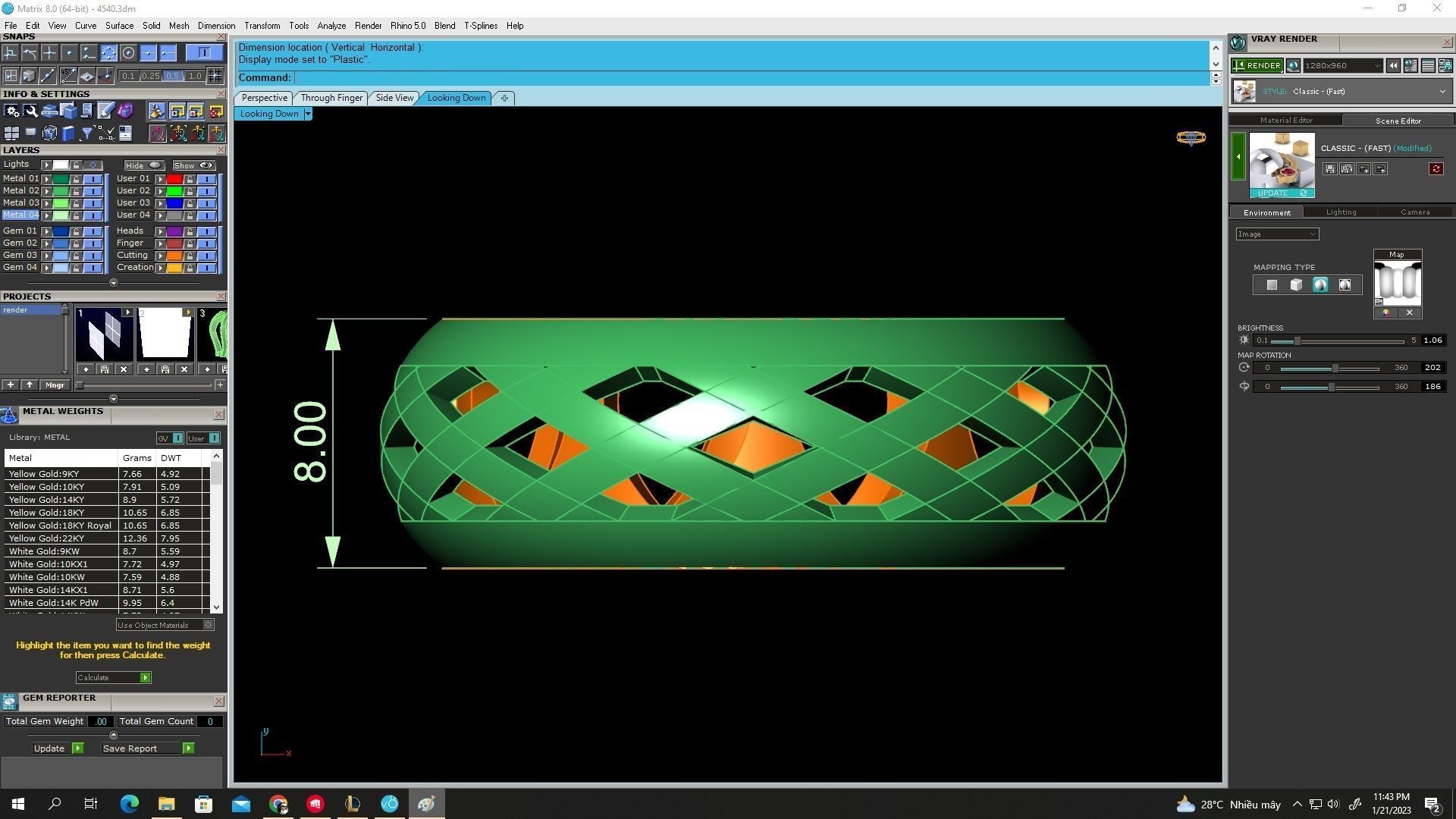Click the red refresh icon beside style name
This screenshot has width=1456, height=819.
(x=1436, y=169)
